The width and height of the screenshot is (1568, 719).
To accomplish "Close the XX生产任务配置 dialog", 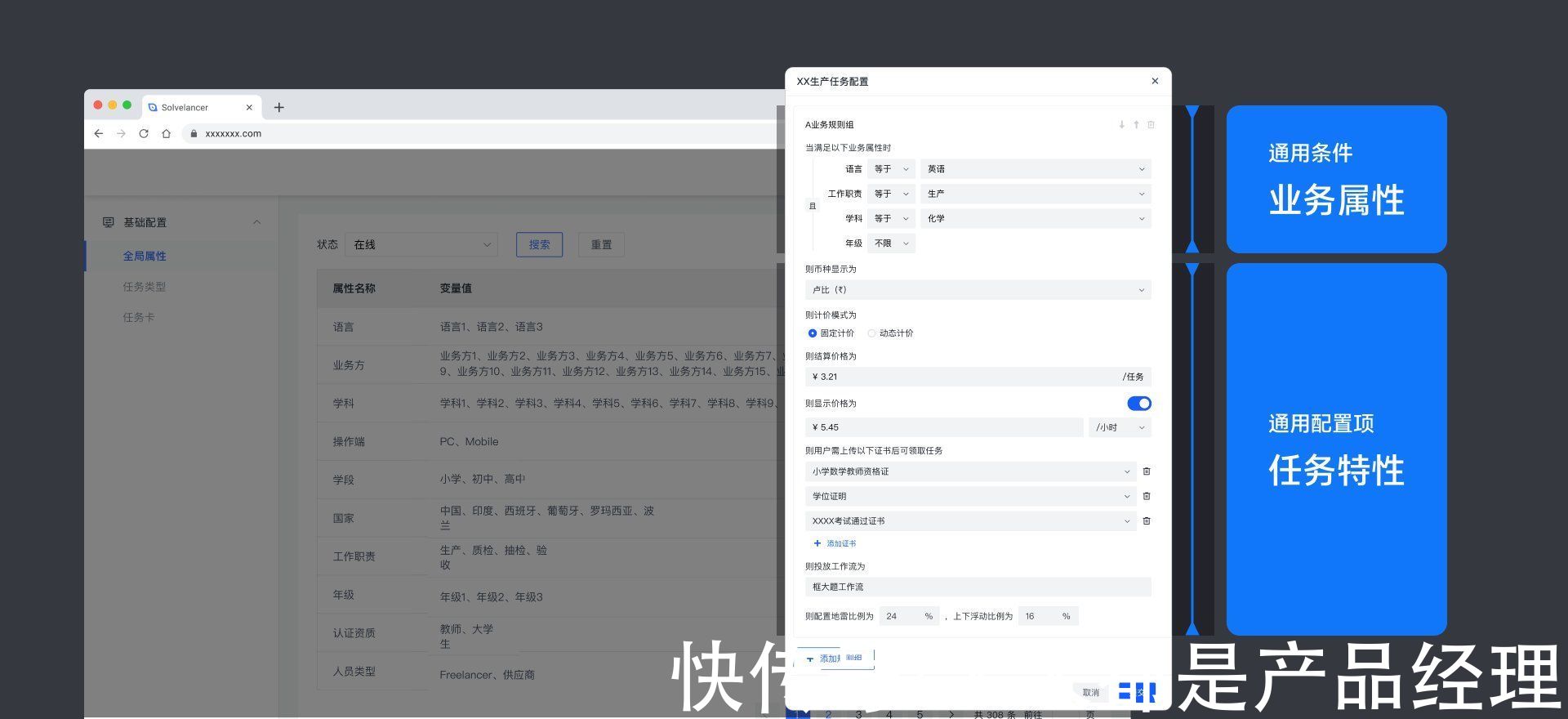I will click(x=1155, y=81).
